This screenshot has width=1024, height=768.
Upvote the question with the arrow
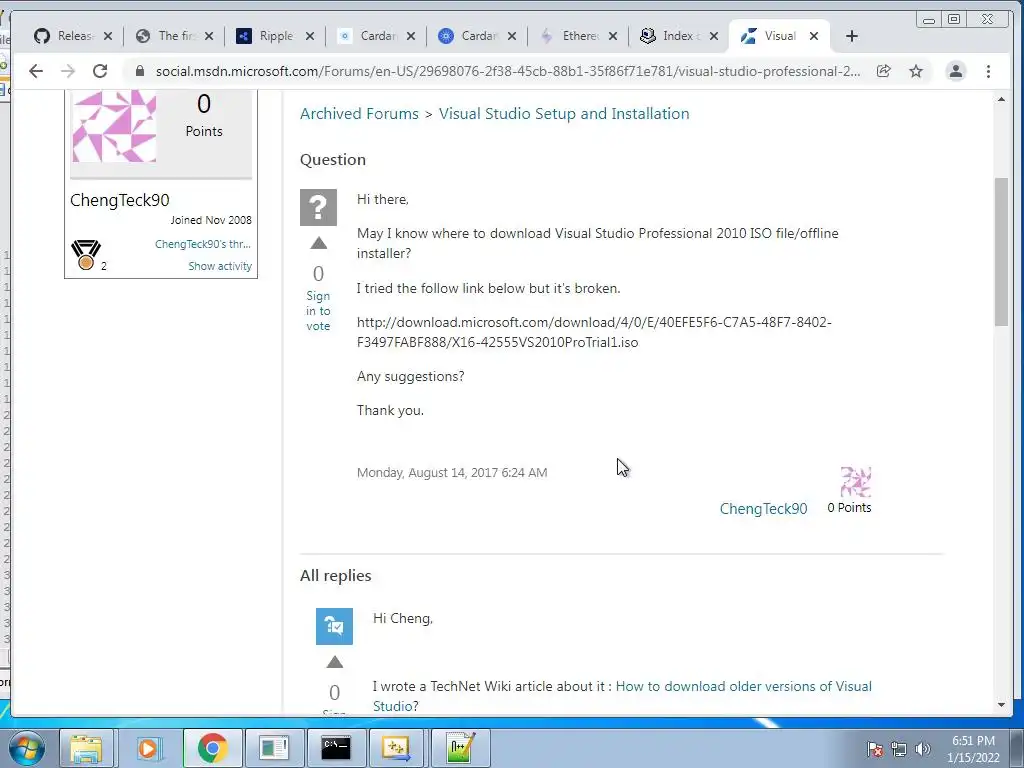tap(319, 244)
